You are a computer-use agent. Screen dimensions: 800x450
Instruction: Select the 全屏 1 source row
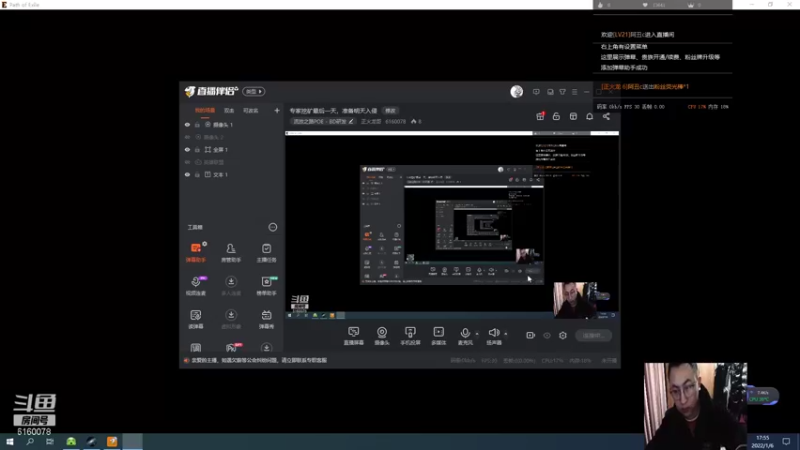[x=231, y=149]
